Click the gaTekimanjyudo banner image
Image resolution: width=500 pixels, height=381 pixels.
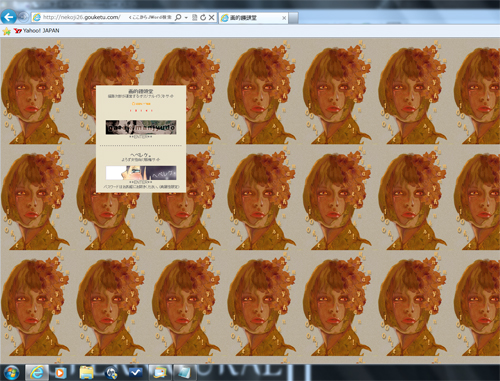click(x=141, y=127)
